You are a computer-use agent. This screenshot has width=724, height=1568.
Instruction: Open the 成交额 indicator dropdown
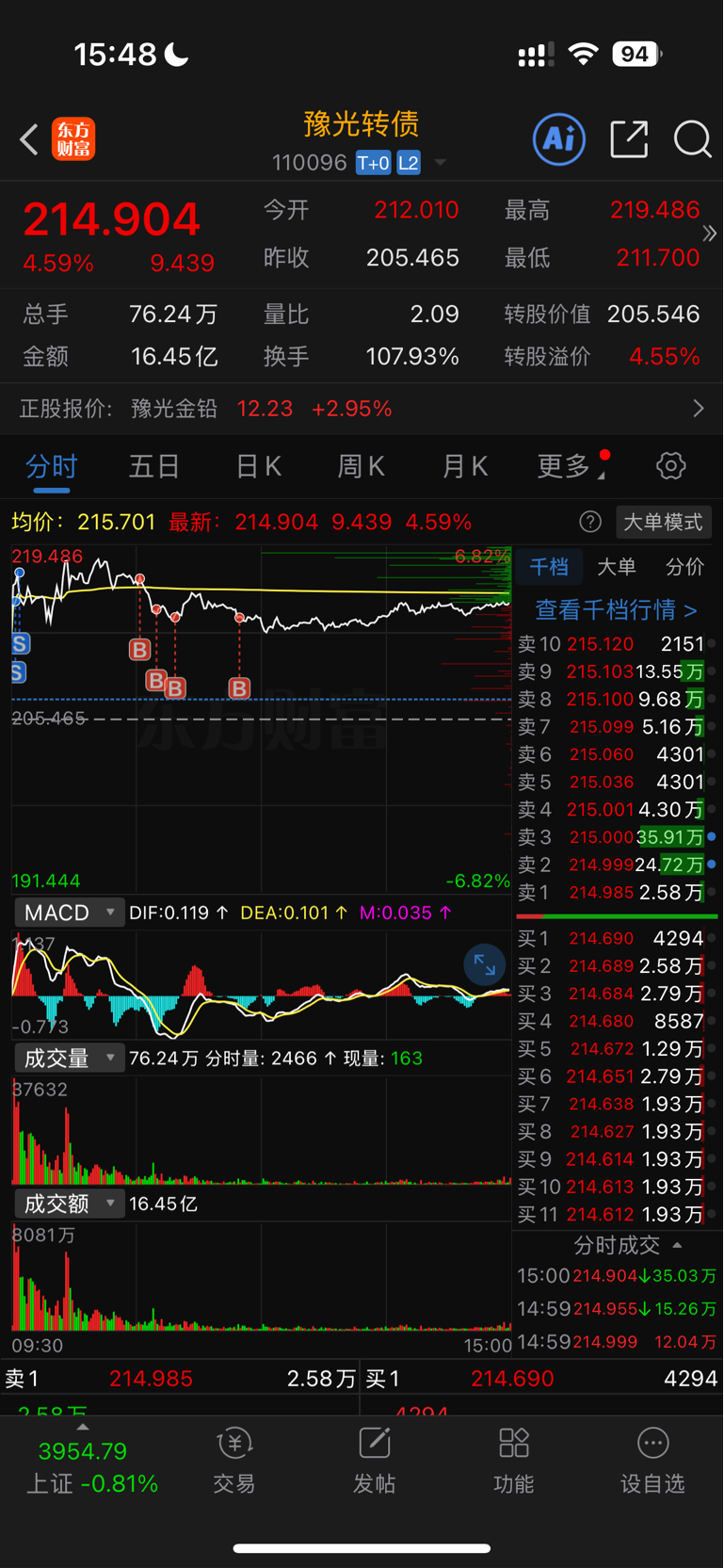pyautogui.click(x=69, y=1204)
